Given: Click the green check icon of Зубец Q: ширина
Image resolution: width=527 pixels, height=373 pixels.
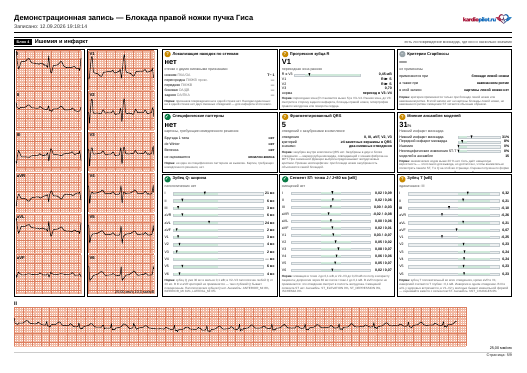Looking at the screenshot, I should (167, 179).
